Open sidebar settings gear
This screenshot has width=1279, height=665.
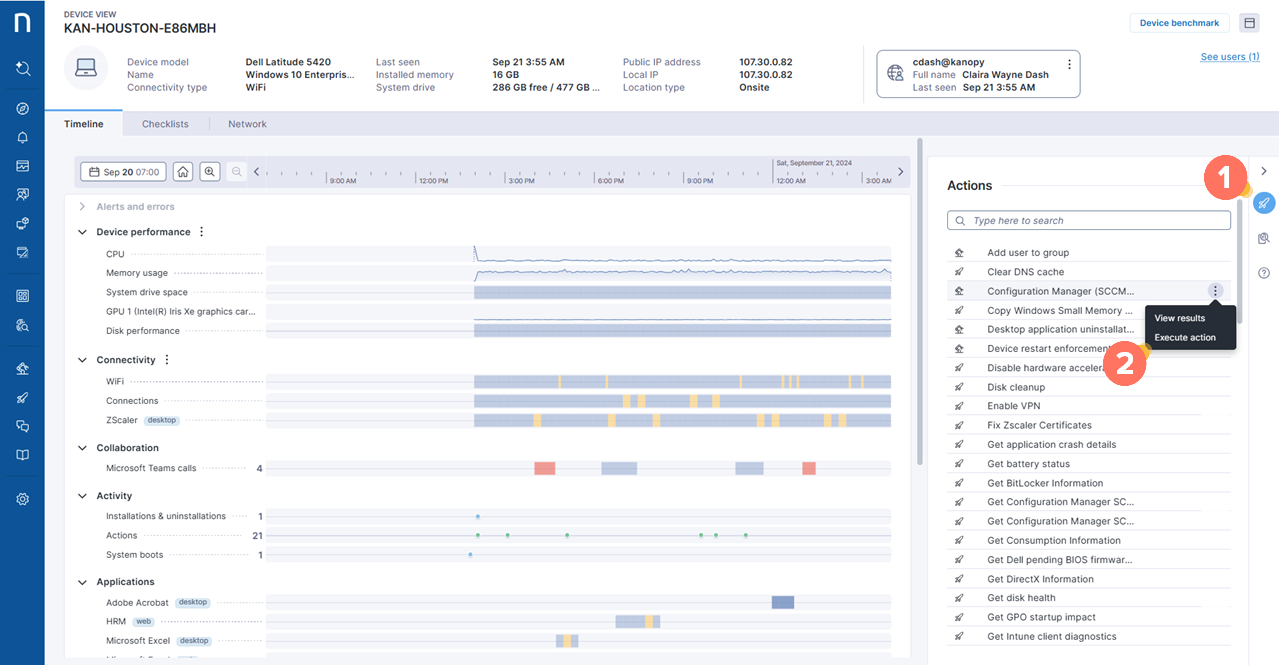click(22, 499)
